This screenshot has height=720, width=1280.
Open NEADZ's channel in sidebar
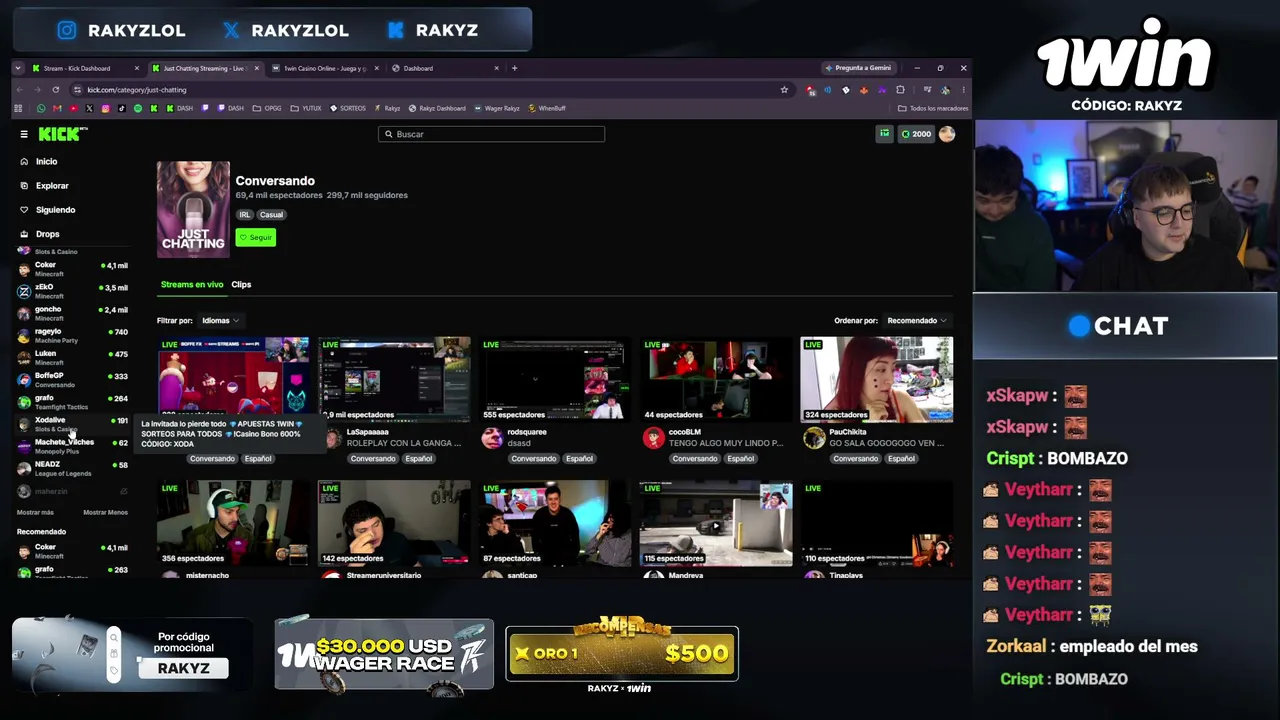point(73,468)
